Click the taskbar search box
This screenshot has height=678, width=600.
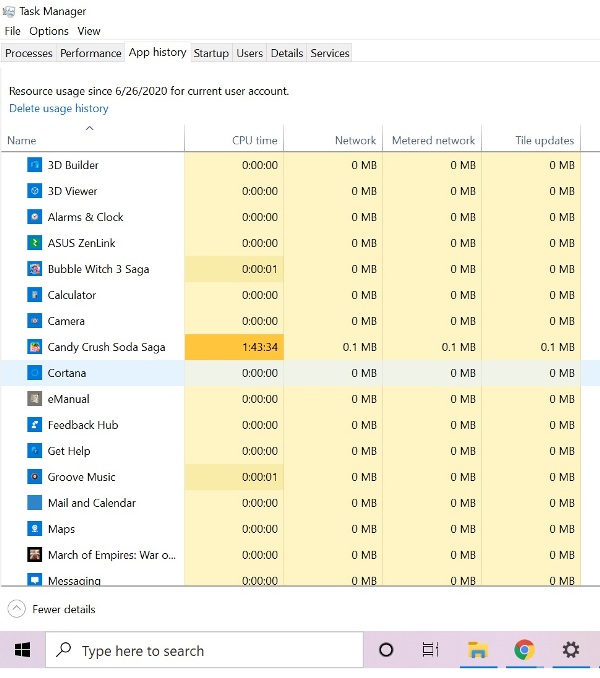(204, 650)
